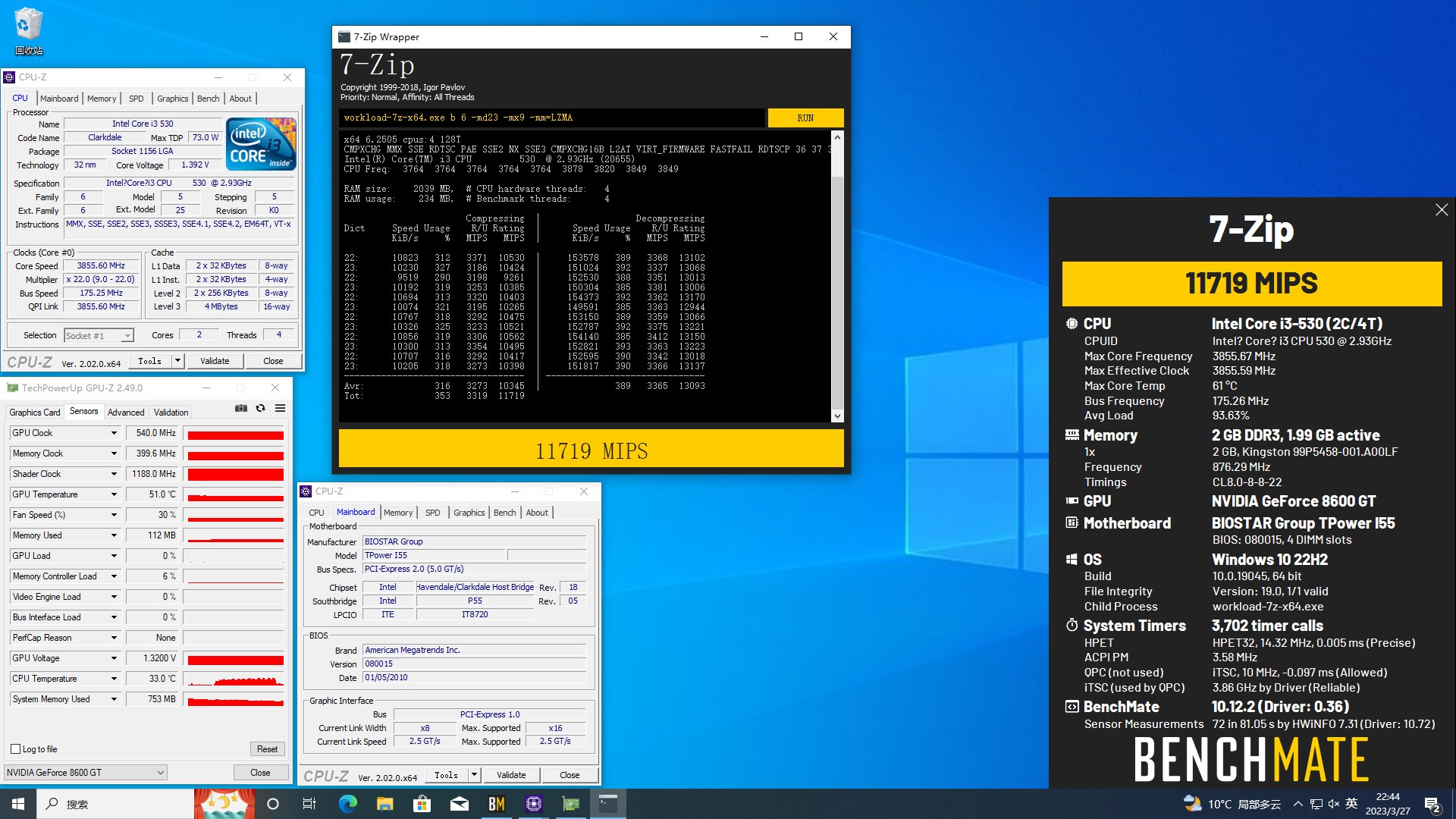Click the 7-Zip command line input field

[552, 118]
